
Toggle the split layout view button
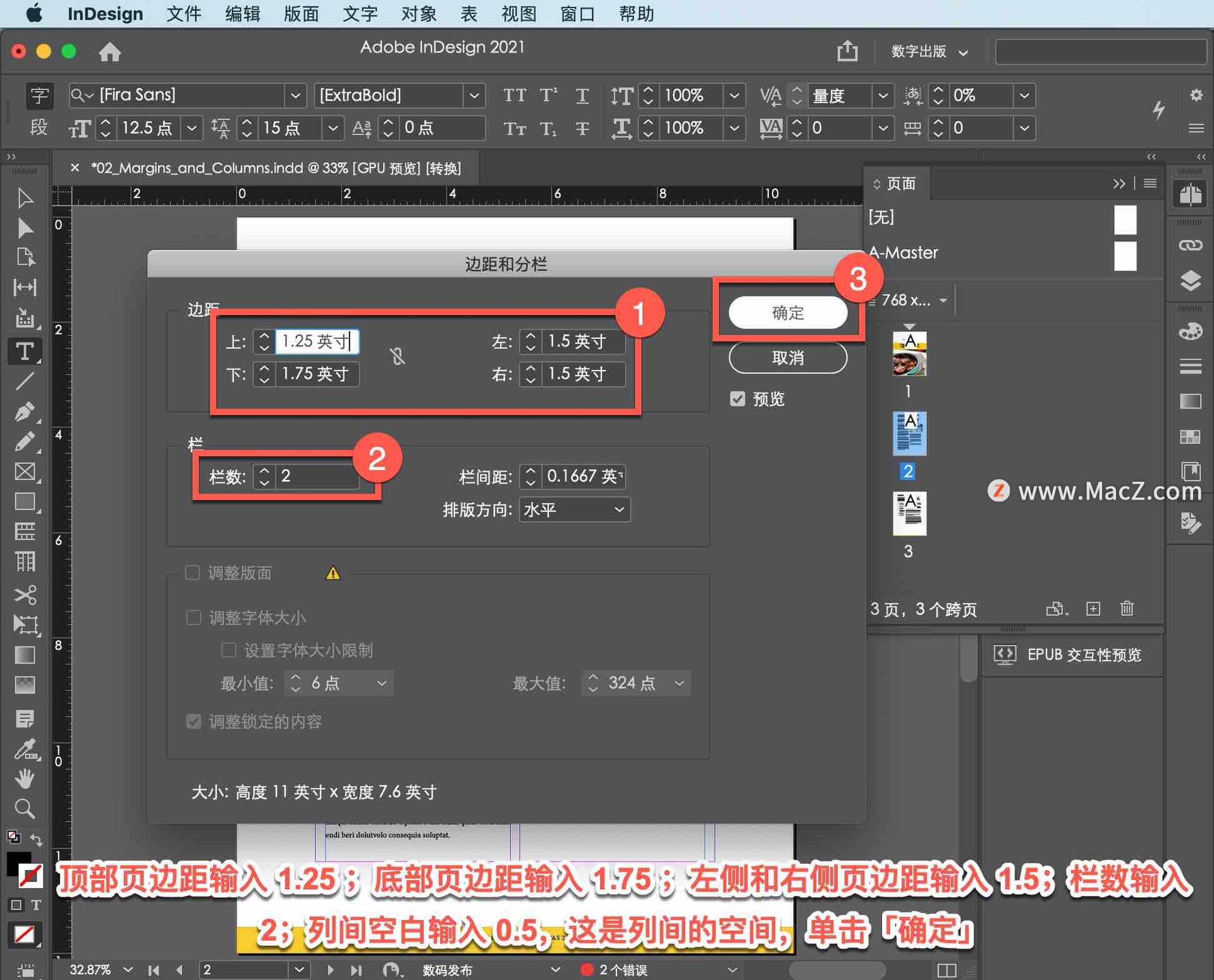[x=947, y=970]
